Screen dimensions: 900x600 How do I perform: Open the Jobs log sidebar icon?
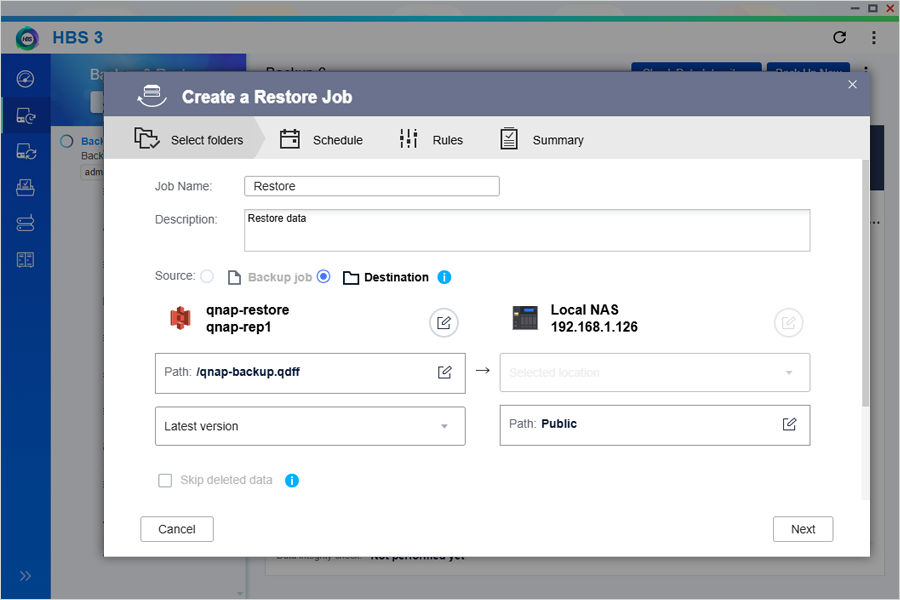point(25,260)
